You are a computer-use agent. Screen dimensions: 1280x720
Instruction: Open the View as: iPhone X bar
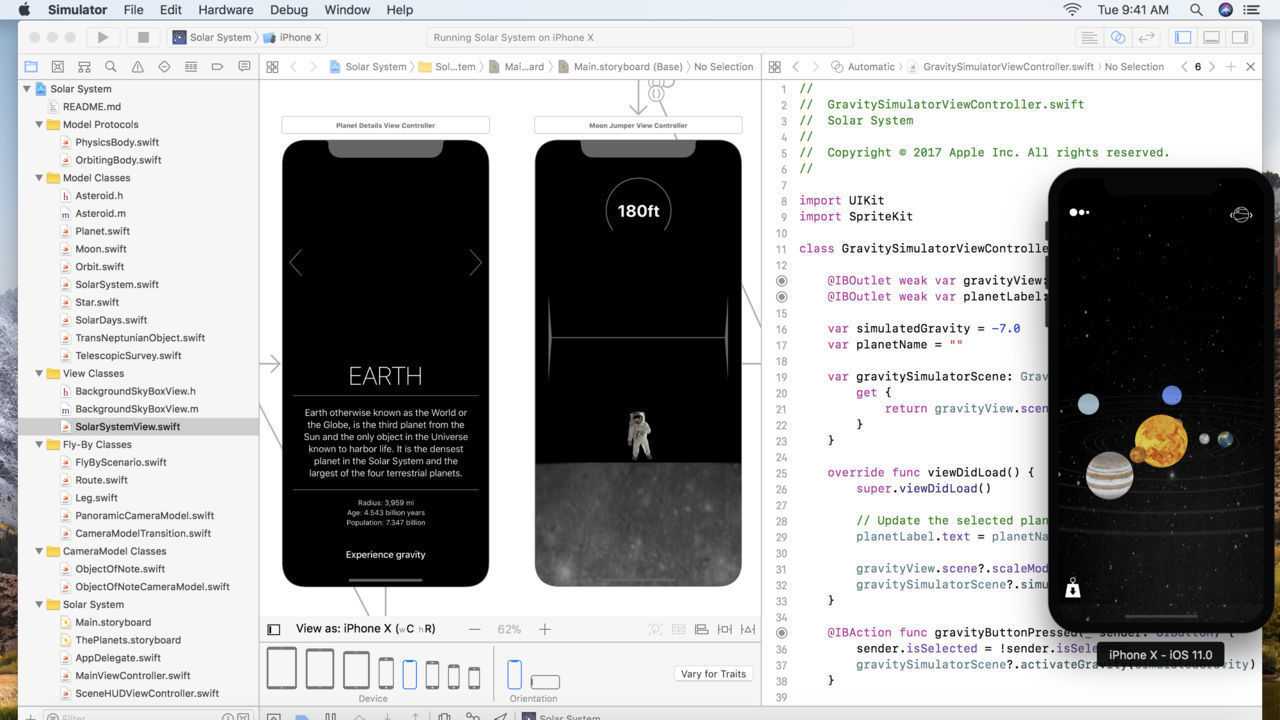pos(365,629)
